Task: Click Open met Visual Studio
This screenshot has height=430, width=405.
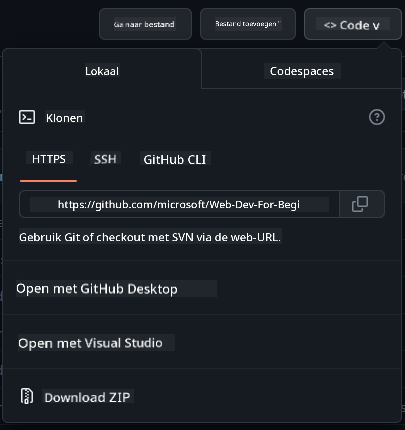Action: 90,343
